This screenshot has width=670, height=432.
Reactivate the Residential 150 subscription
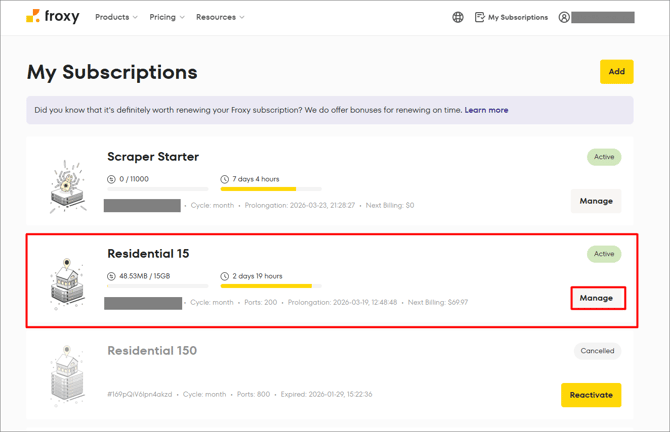pos(591,395)
